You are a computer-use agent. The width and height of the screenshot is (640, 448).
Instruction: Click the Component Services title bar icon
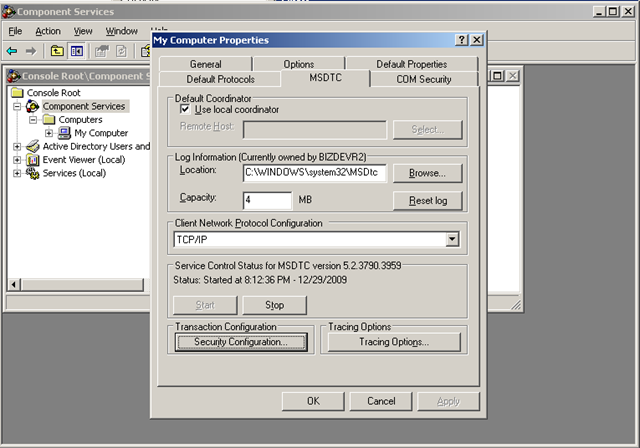[9, 11]
